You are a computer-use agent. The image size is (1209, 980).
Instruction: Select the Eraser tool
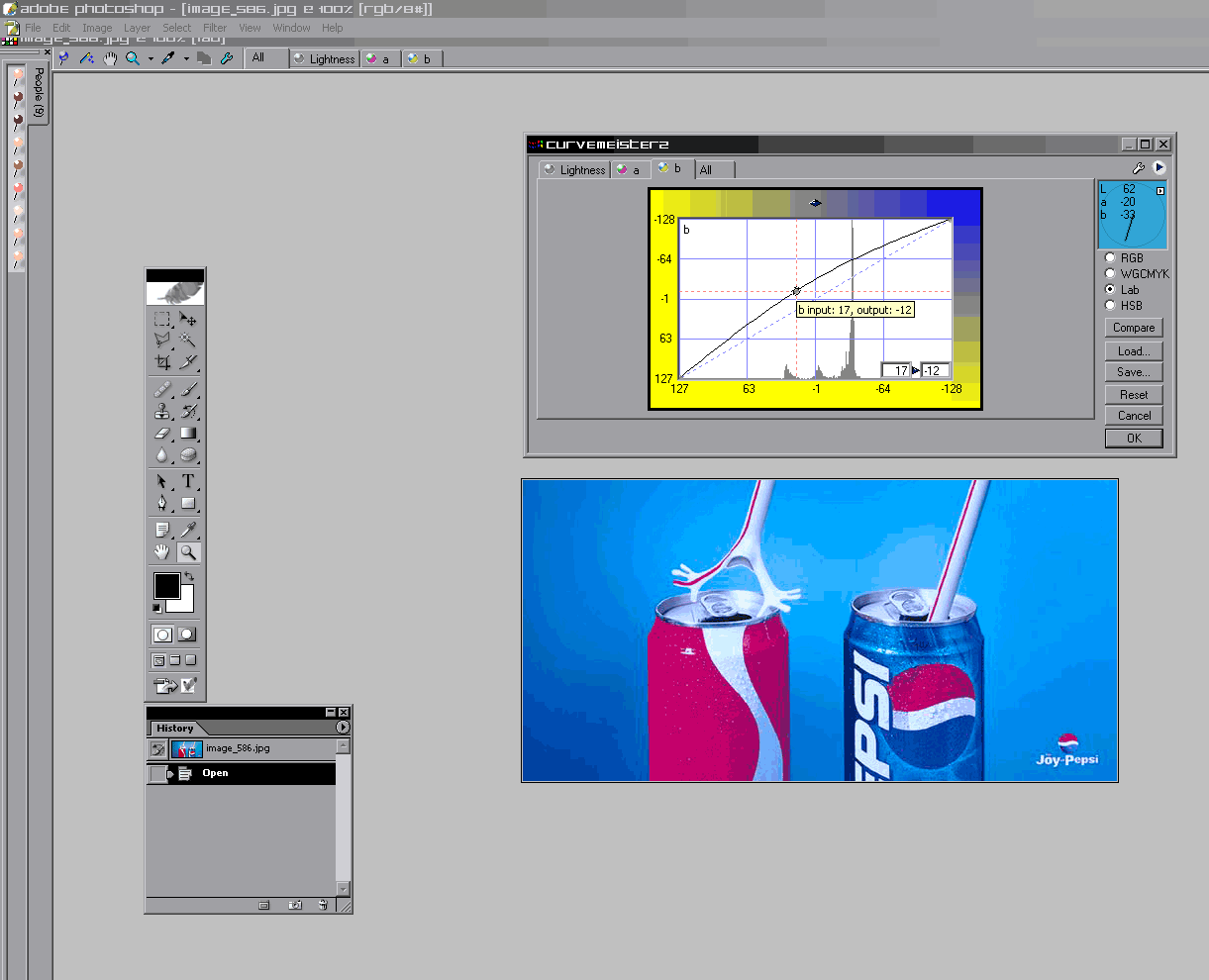click(x=162, y=433)
